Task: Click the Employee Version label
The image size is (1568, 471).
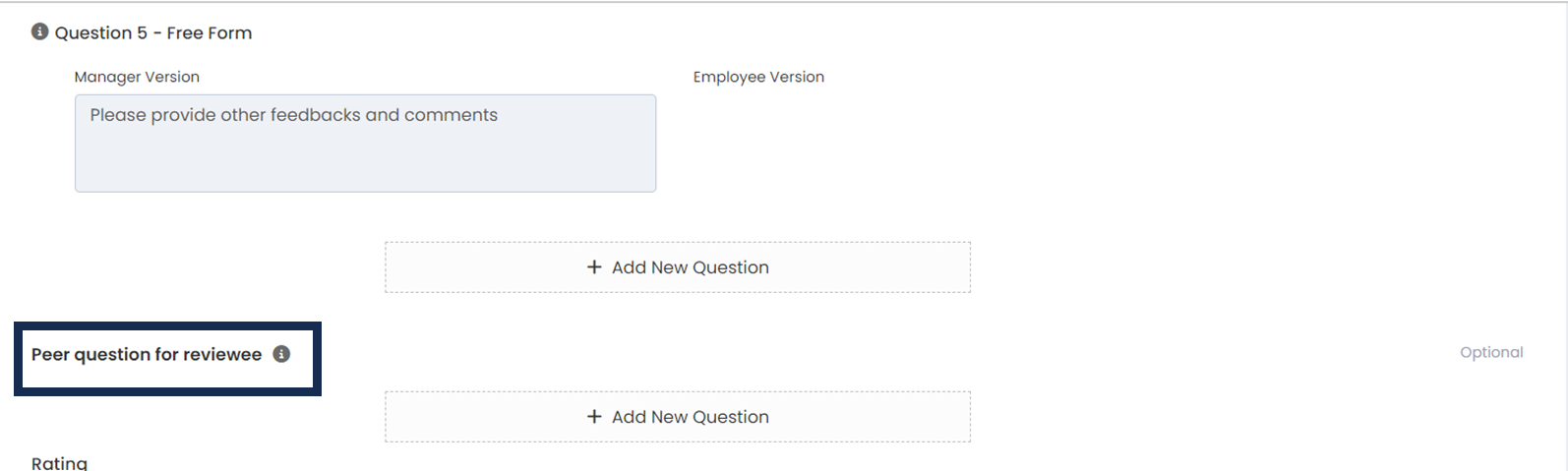Action: pos(758,77)
